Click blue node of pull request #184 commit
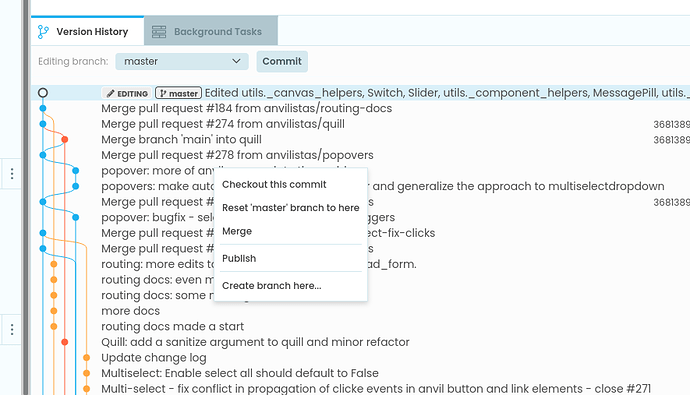This screenshot has width=690, height=395. pos(43,108)
